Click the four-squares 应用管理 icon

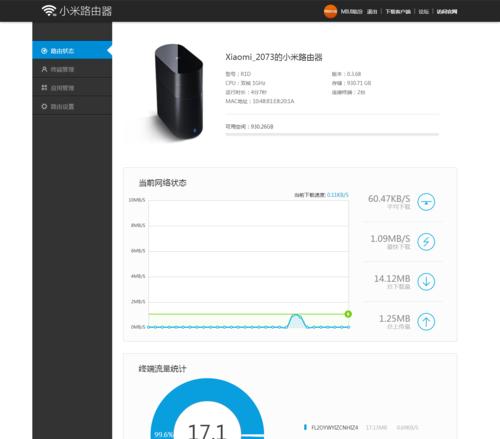[44, 88]
